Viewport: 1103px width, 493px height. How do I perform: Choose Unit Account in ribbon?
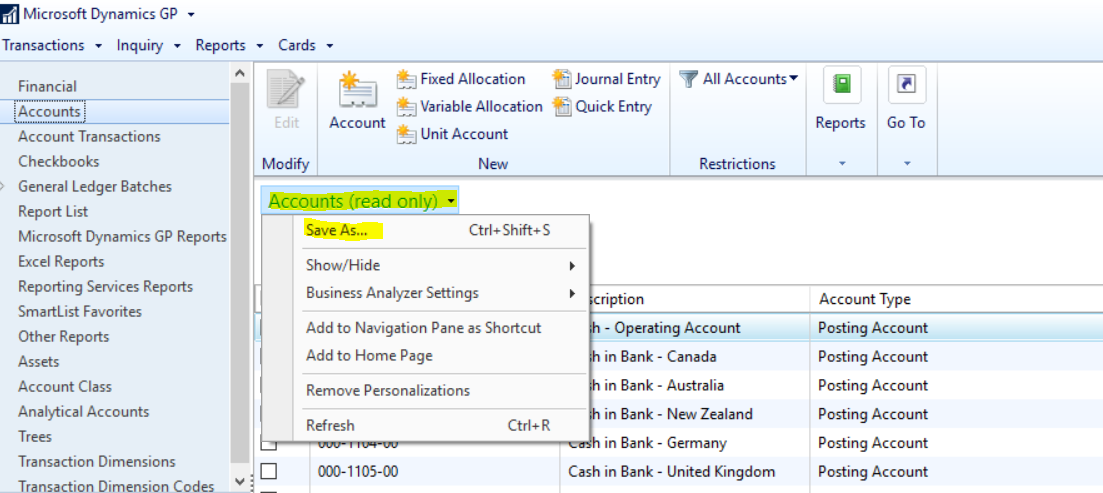[452, 134]
